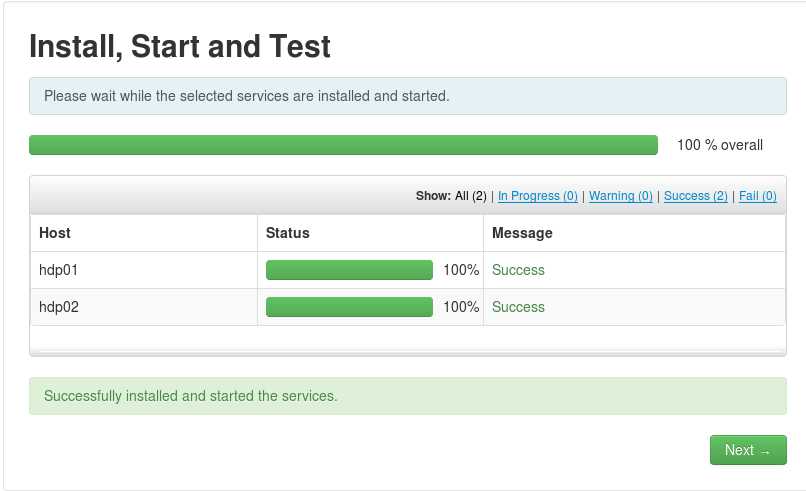806x491 pixels.
Task: Click the Next button
Action: coord(748,450)
